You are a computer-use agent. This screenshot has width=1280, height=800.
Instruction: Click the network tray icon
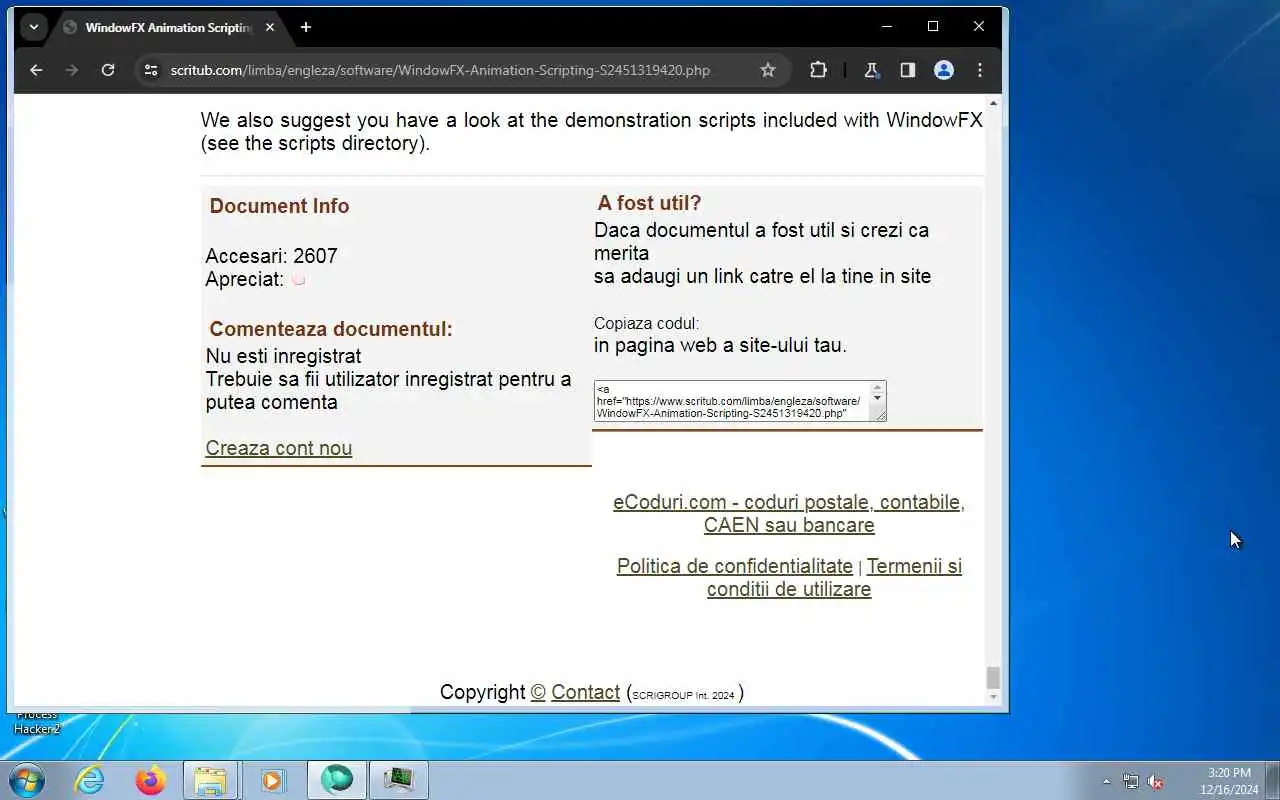[x=1130, y=781]
